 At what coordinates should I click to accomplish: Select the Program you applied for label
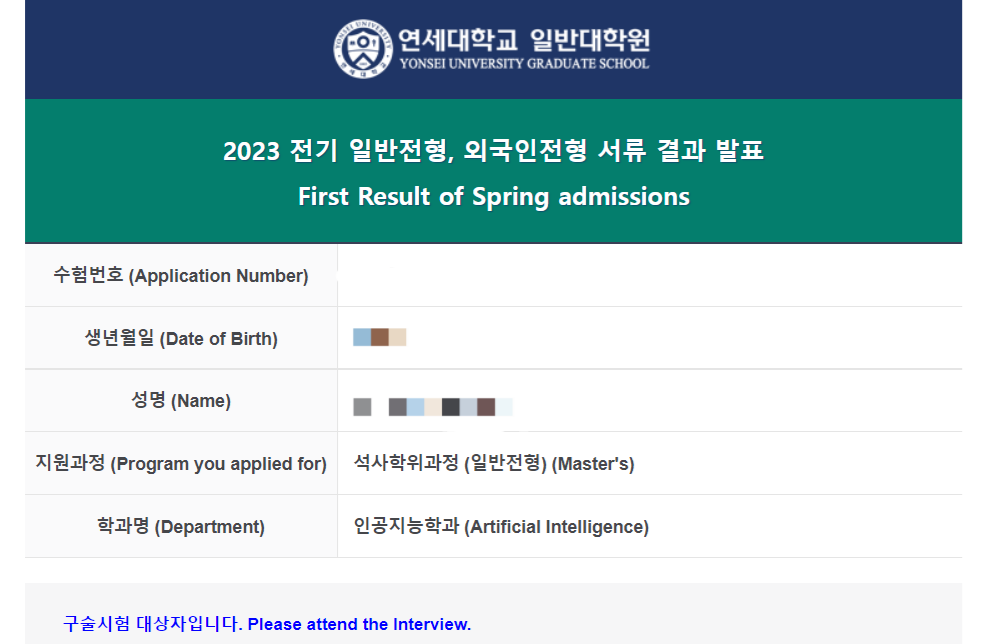point(181,464)
